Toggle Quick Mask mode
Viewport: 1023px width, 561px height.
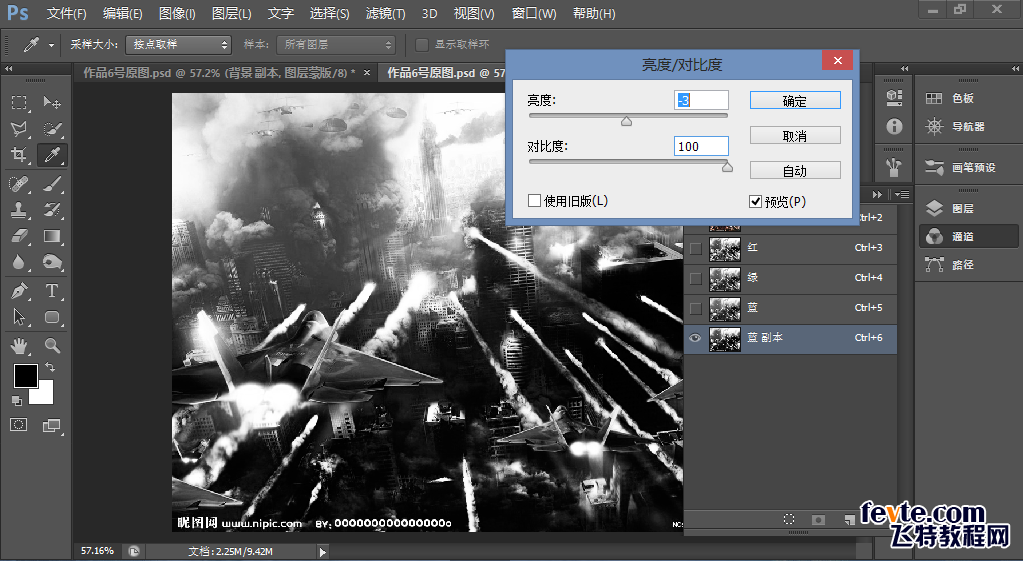(19, 425)
